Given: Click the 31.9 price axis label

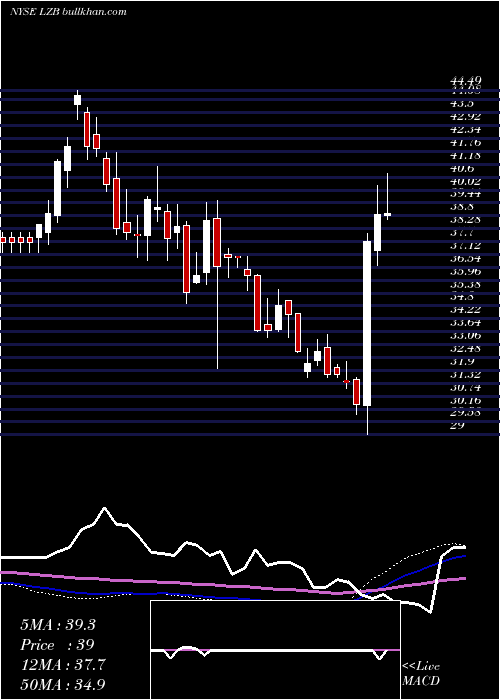Looking at the screenshot, I should [462, 362].
